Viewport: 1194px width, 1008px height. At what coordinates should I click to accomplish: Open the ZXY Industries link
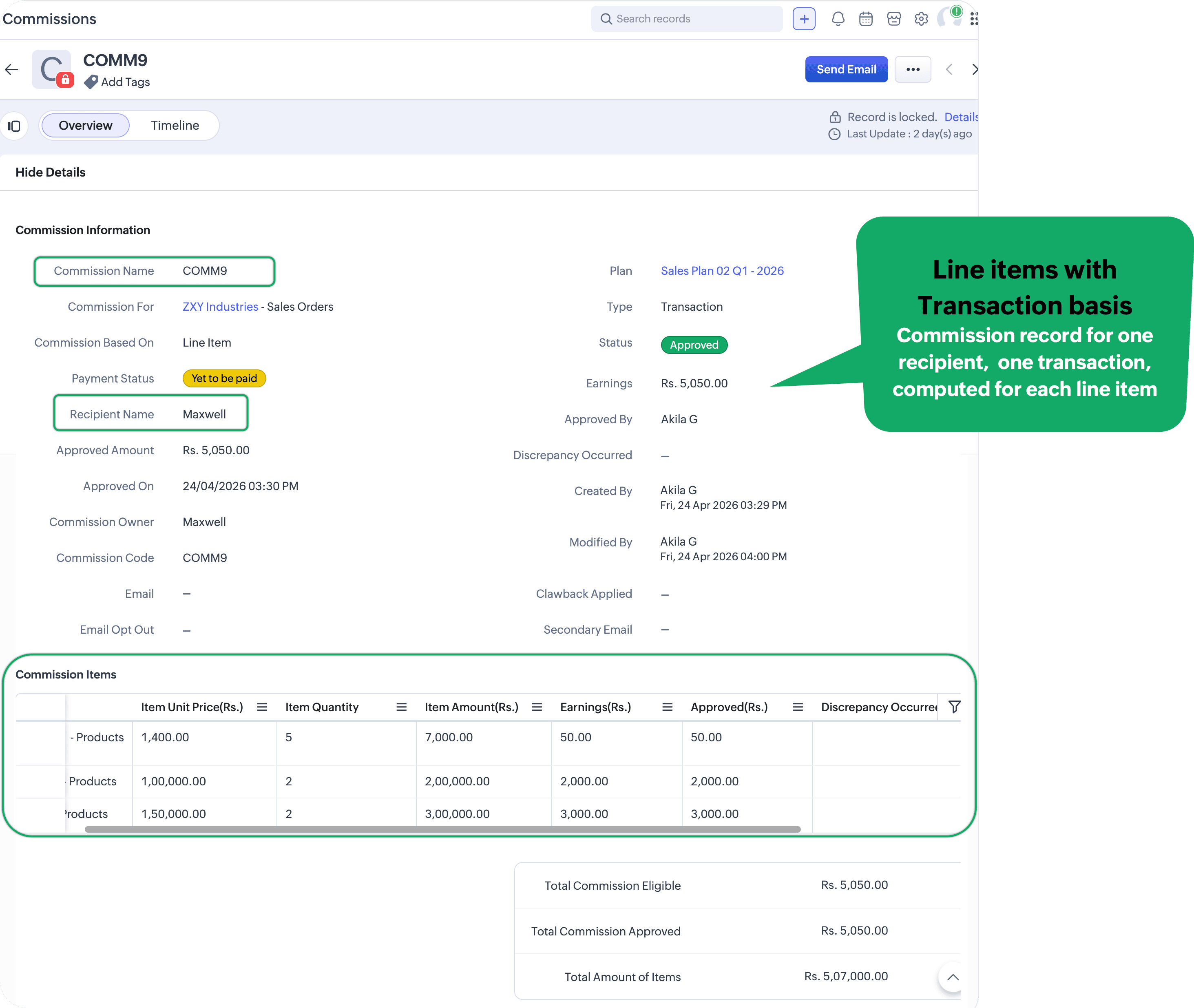220,307
